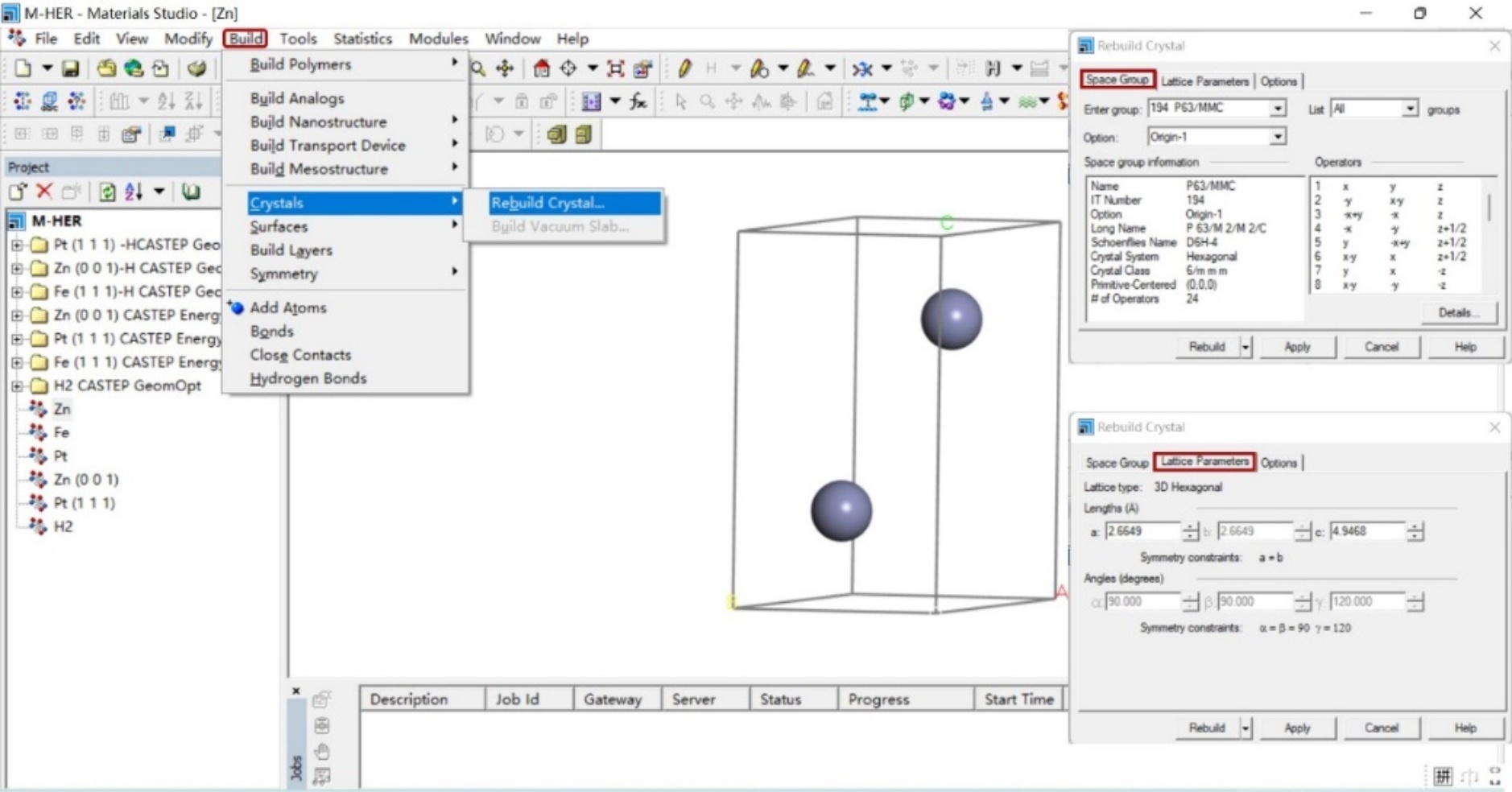Click the animation filmstrip icon
Screen dimensions: 1512x792
point(591,101)
